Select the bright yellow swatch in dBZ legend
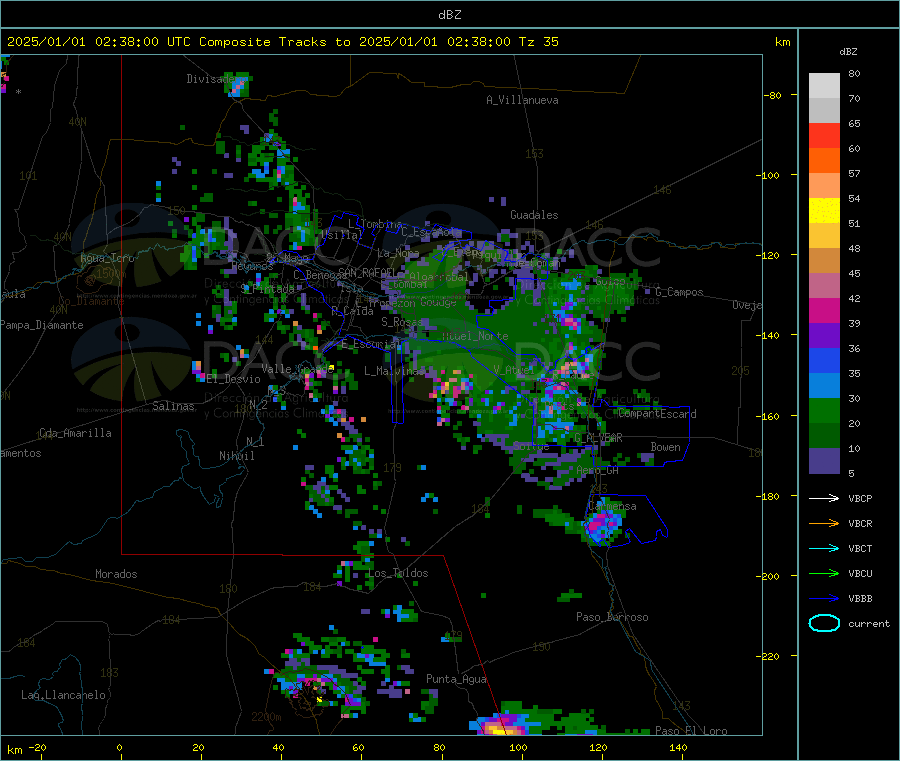 point(824,211)
